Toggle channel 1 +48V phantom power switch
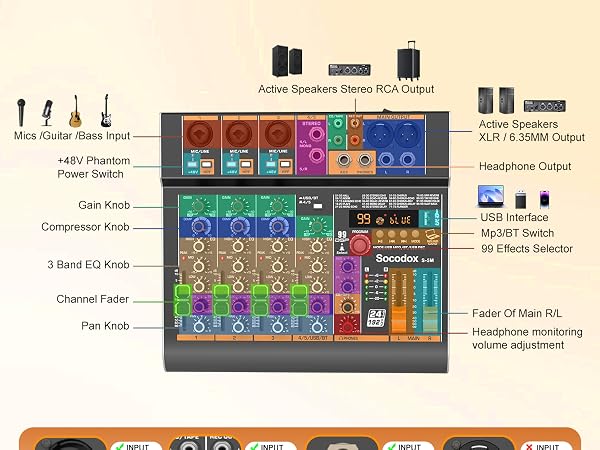 click(192, 165)
